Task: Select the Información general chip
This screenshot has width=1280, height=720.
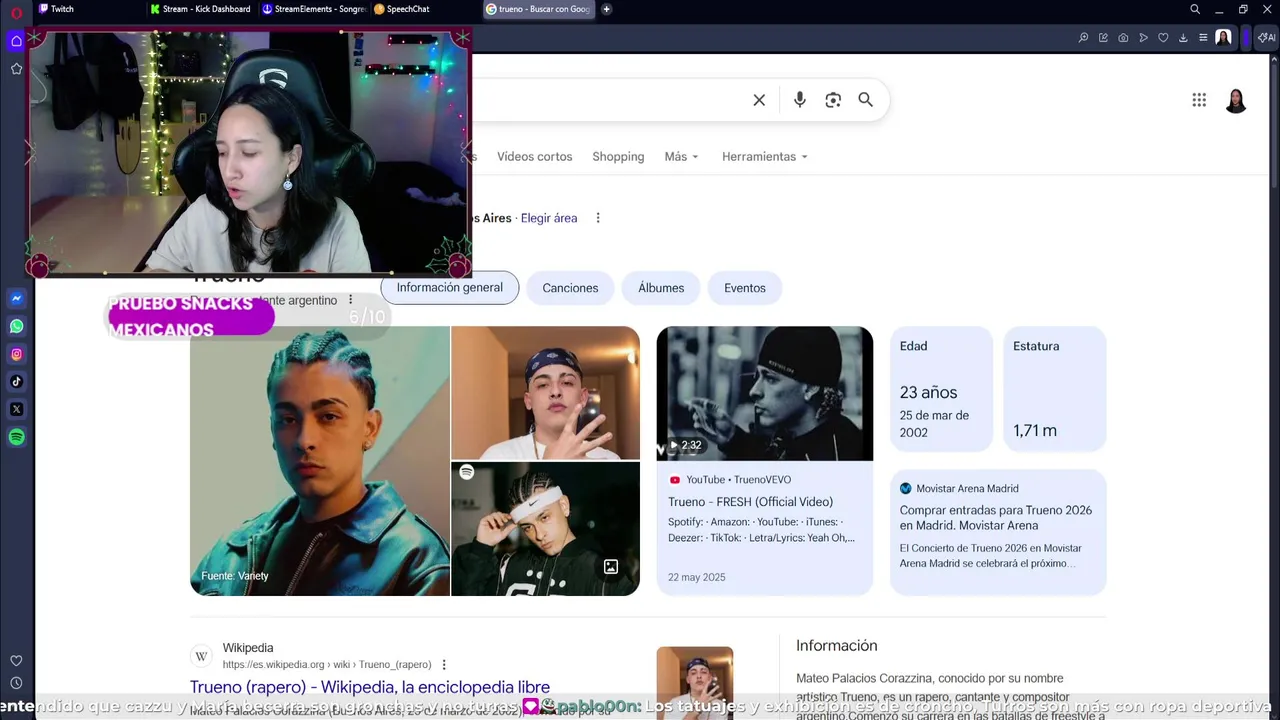Action: pyautogui.click(x=450, y=288)
